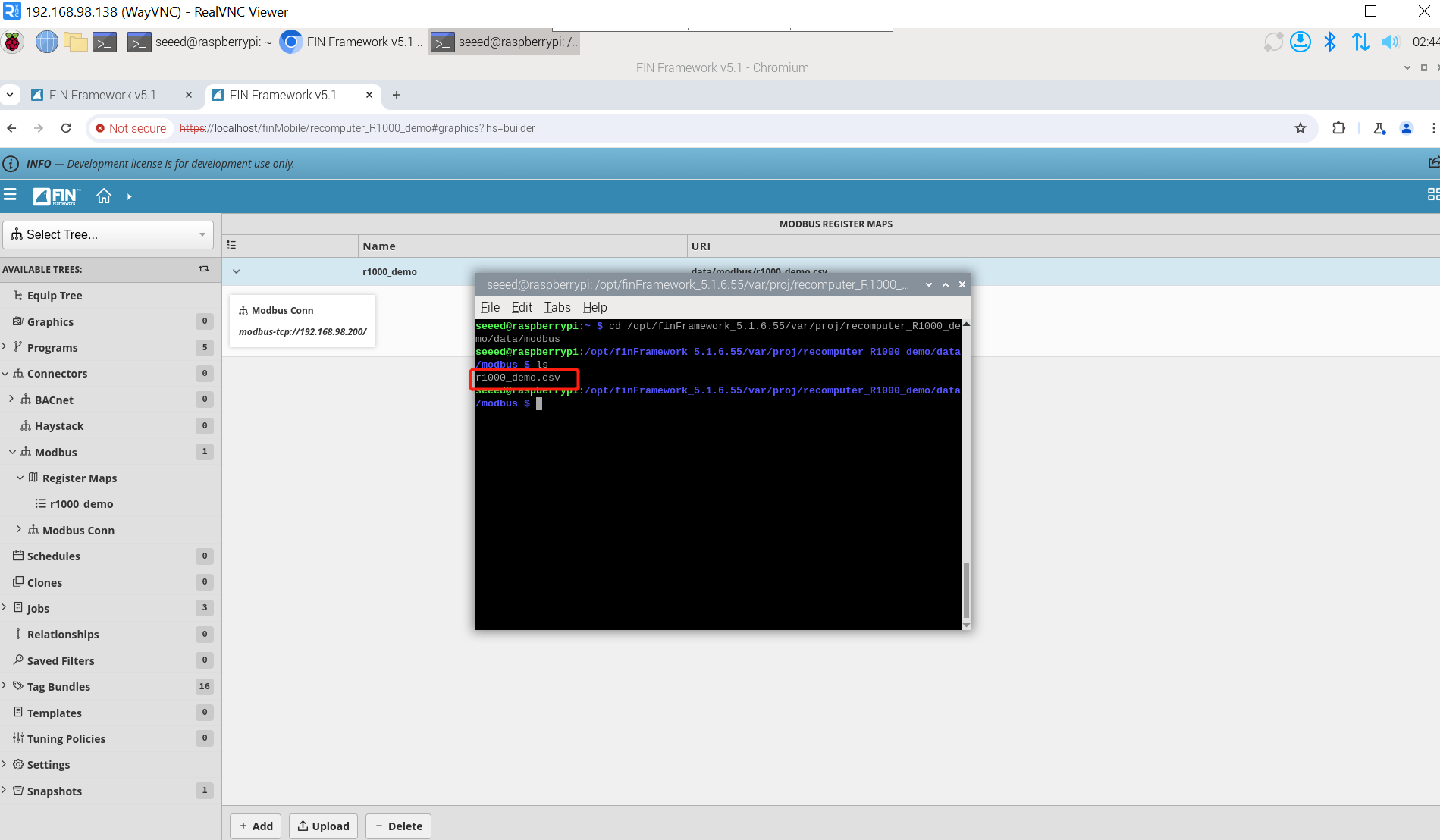Select Tuning Policies in sidebar
1440x840 pixels.
(x=66, y=738)
